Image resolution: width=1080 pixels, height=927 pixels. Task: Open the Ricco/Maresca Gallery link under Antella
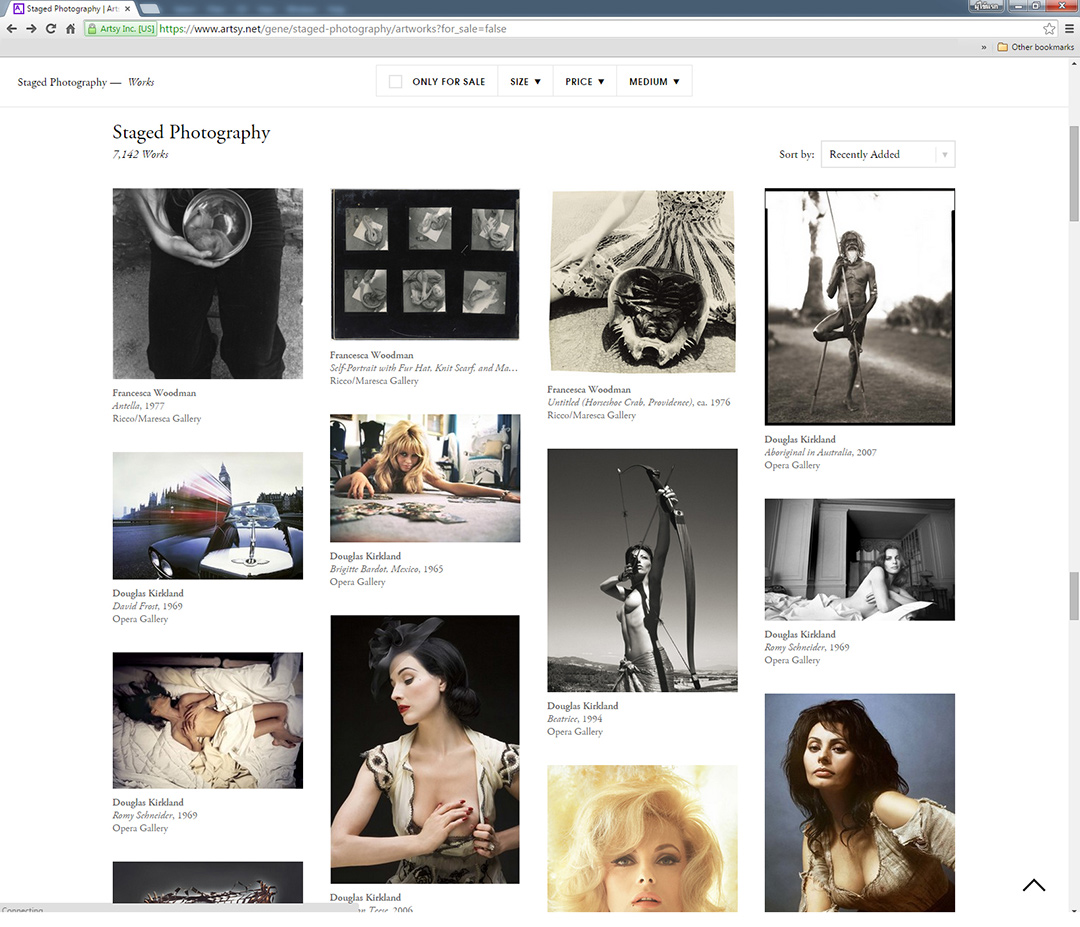point(157,419)
